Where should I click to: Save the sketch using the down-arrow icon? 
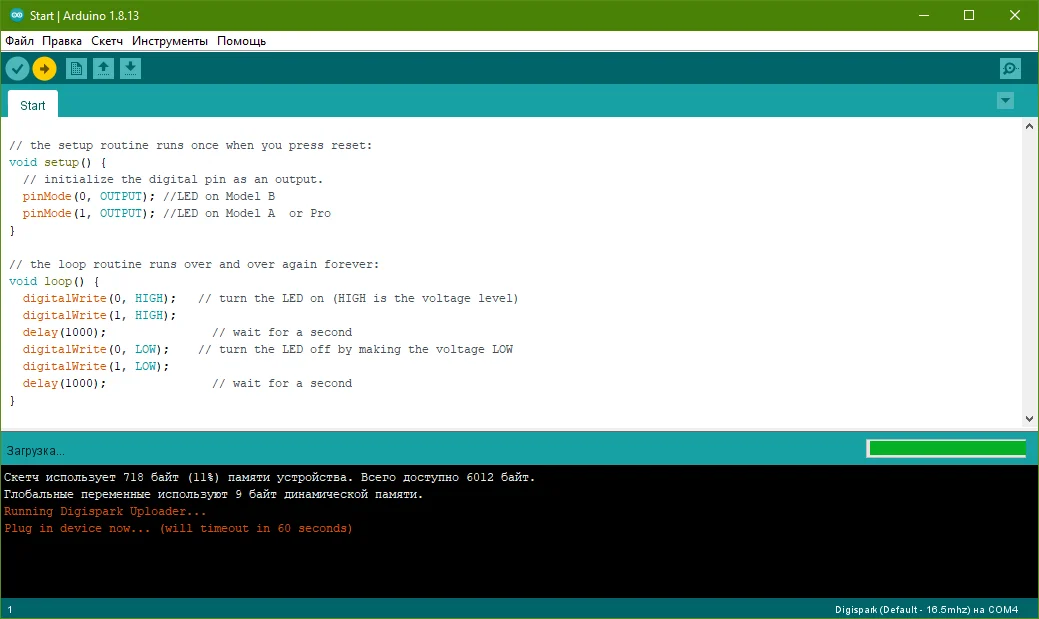coord(131,68)
